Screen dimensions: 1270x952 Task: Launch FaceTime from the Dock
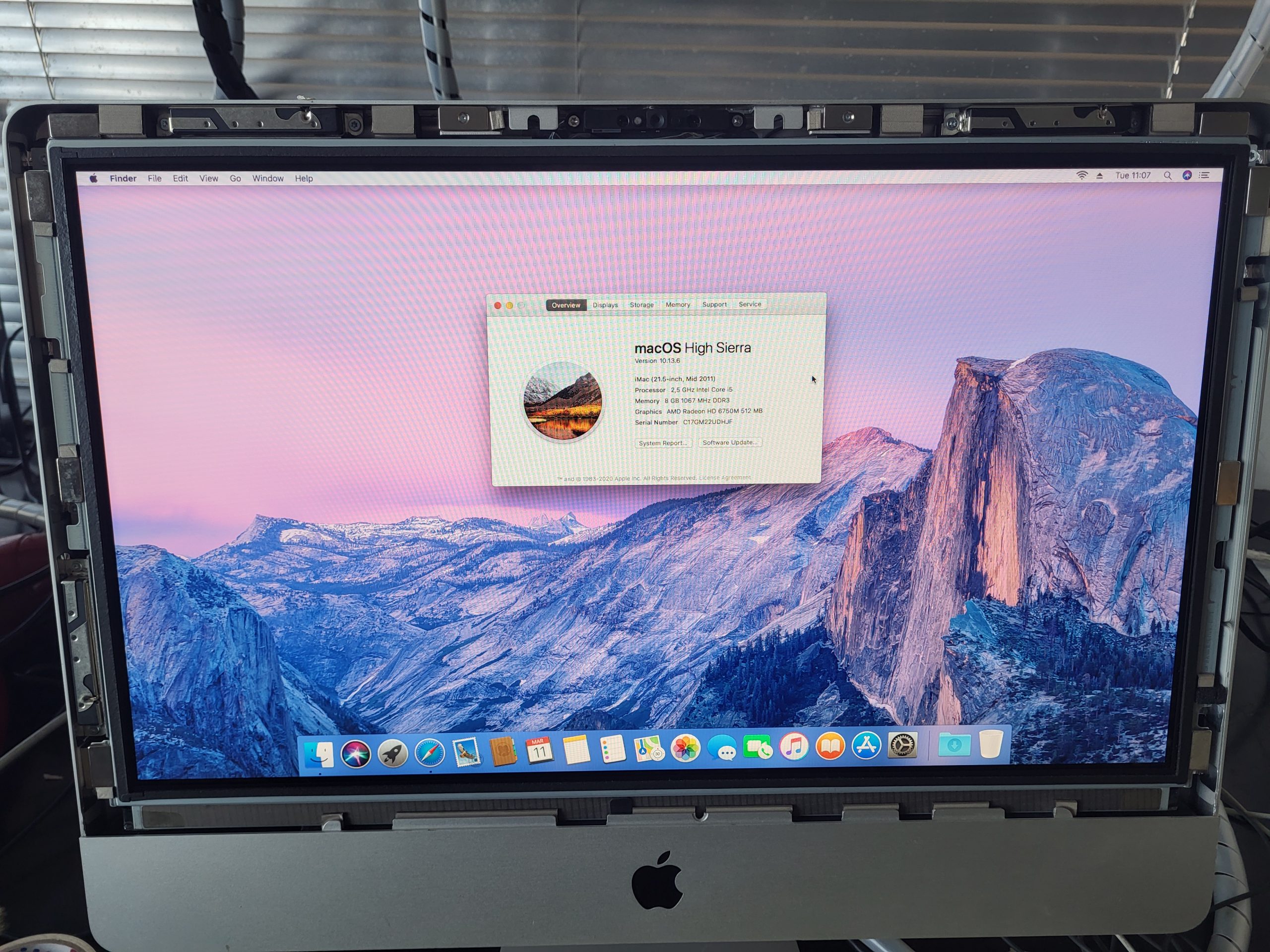[758, 748]
